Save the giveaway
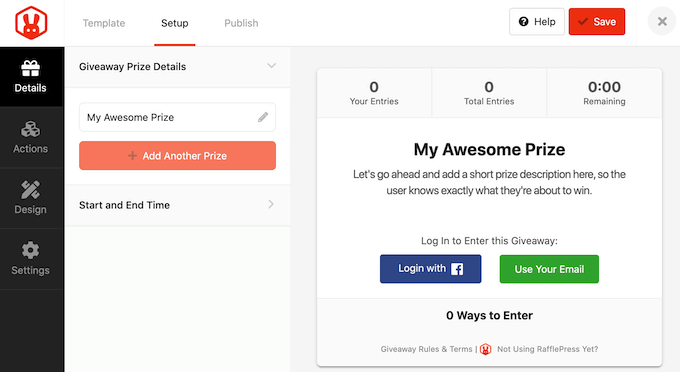Viewport: 680px width, 372px height. (597, 22)
